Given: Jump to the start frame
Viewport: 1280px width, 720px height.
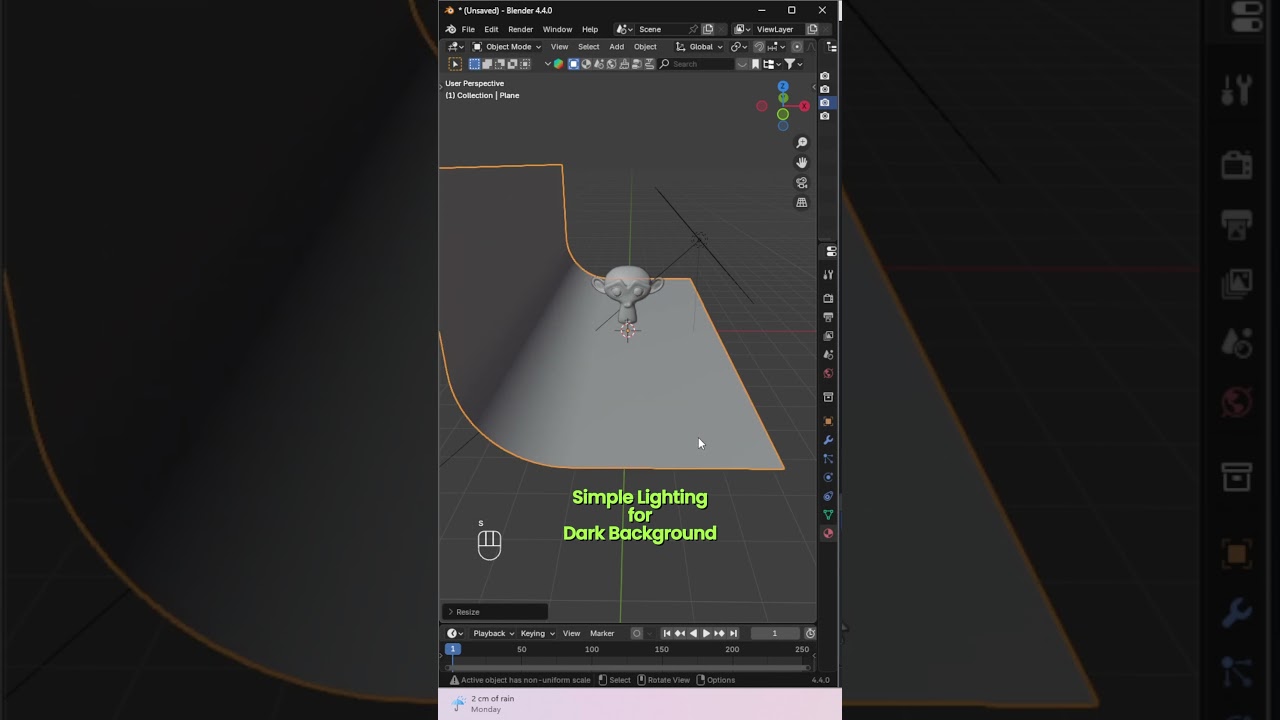Looking at the screenshot, I should click(667, 633).
